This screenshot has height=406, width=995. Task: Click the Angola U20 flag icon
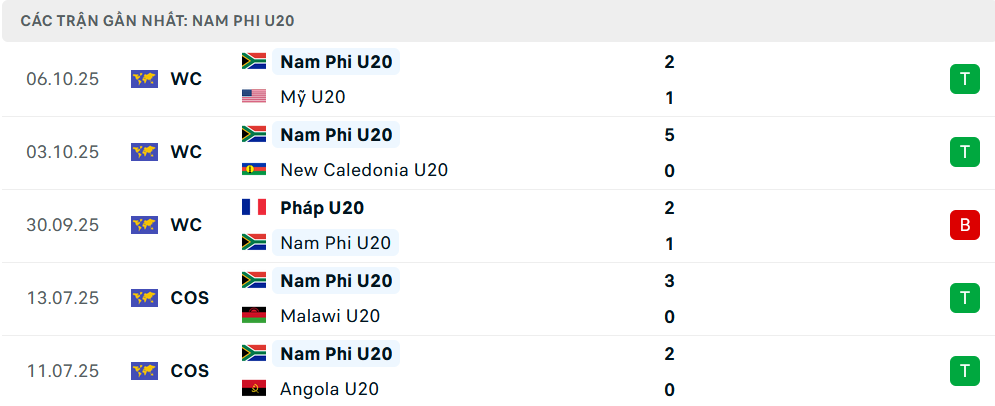click(254, 389)
